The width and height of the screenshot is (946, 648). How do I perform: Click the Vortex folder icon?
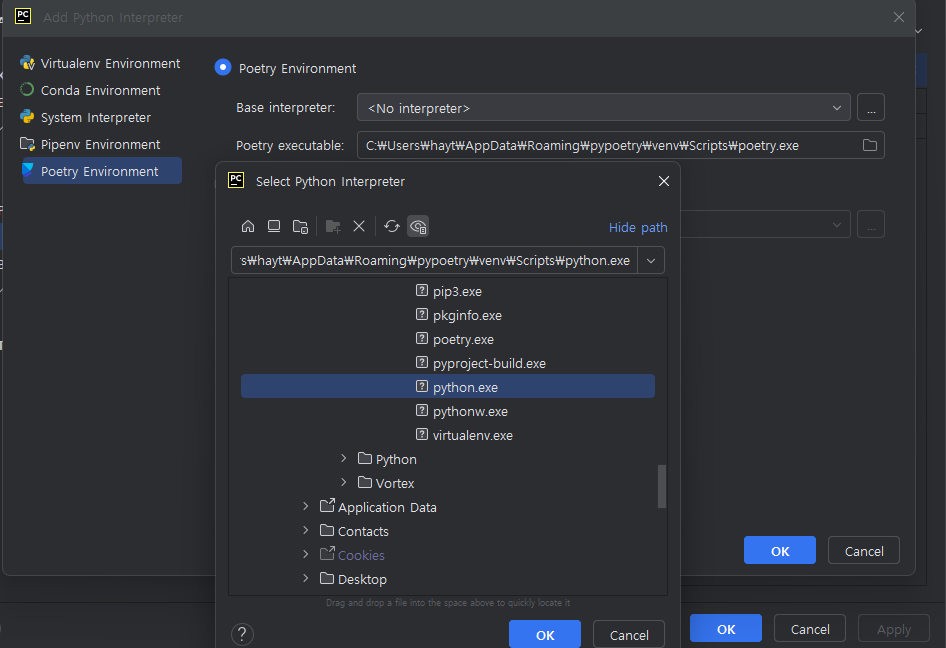[x=364, y=483]
